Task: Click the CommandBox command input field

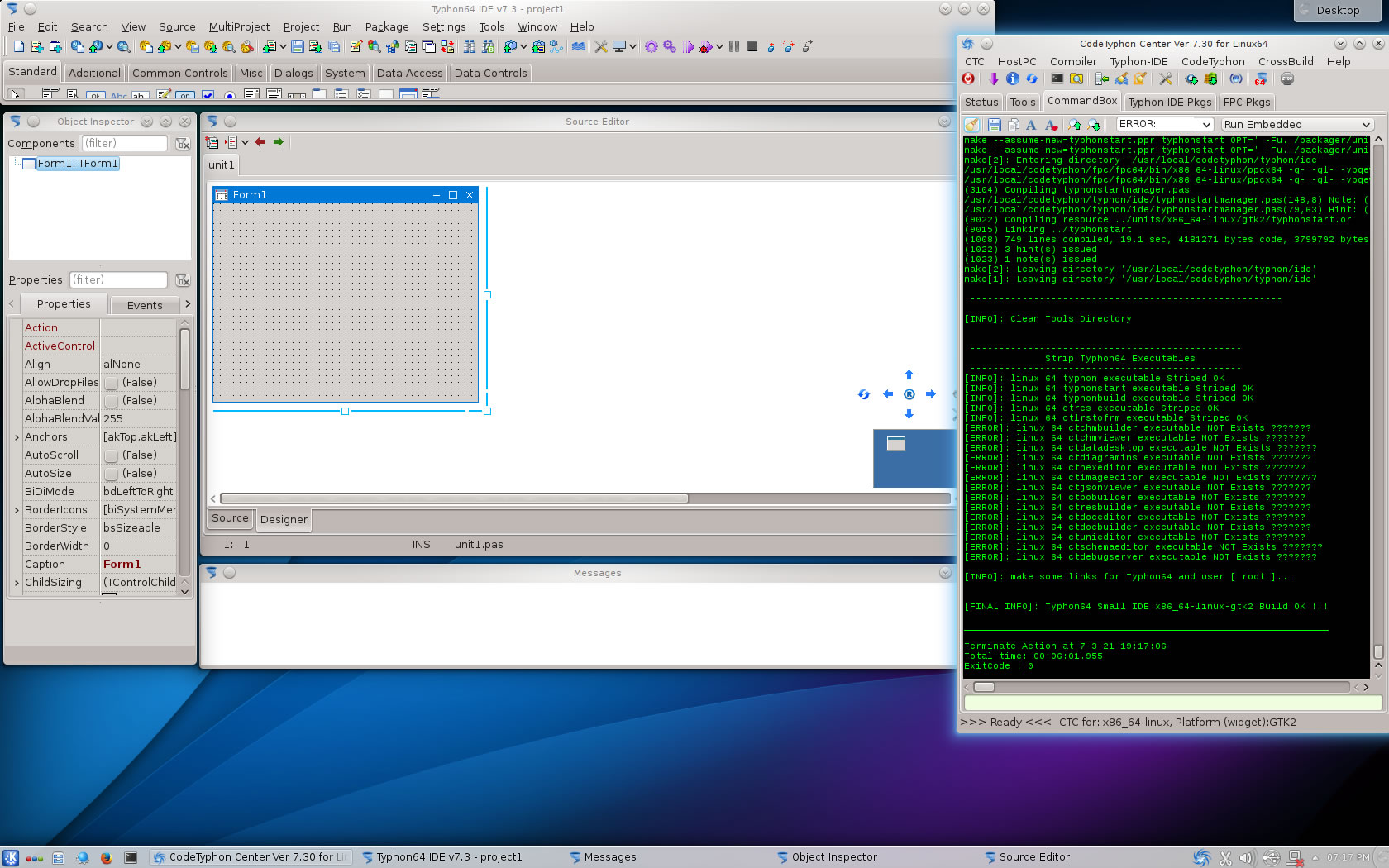Action: pyautogui.click(x=1173, y=703)
